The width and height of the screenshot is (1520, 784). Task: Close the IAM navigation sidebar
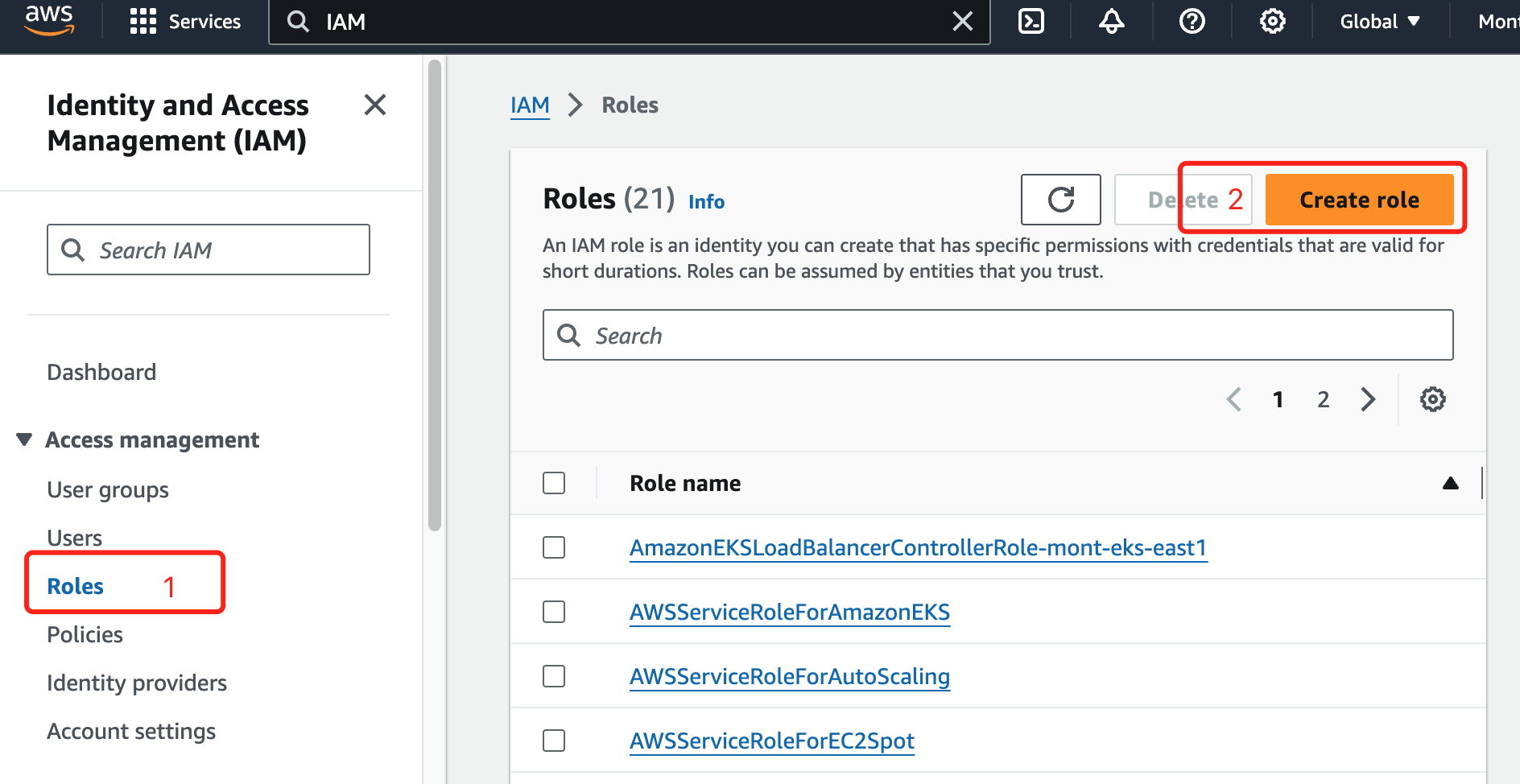[x=375, y=105]
